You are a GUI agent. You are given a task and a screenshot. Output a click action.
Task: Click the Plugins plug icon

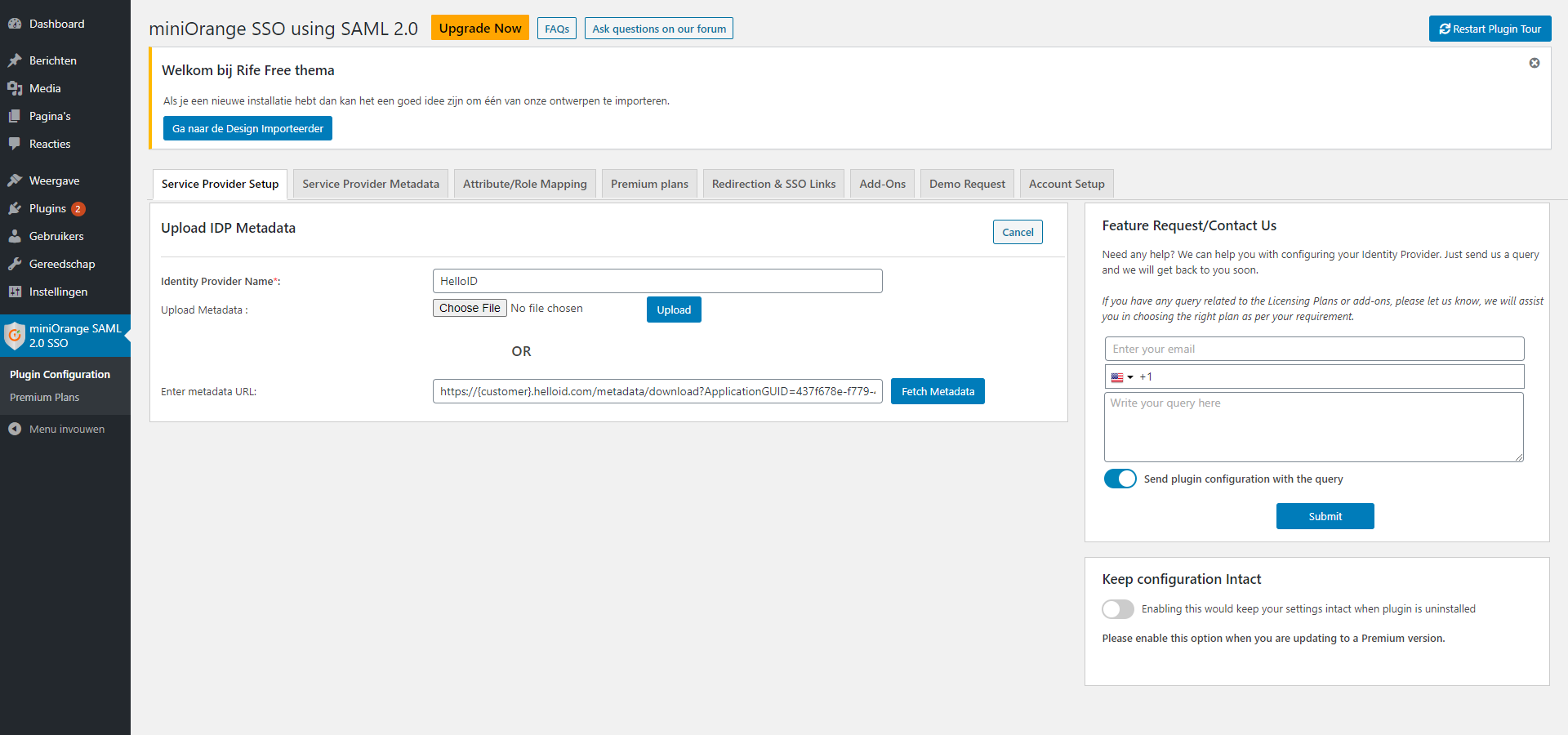[x=15, y=208]
